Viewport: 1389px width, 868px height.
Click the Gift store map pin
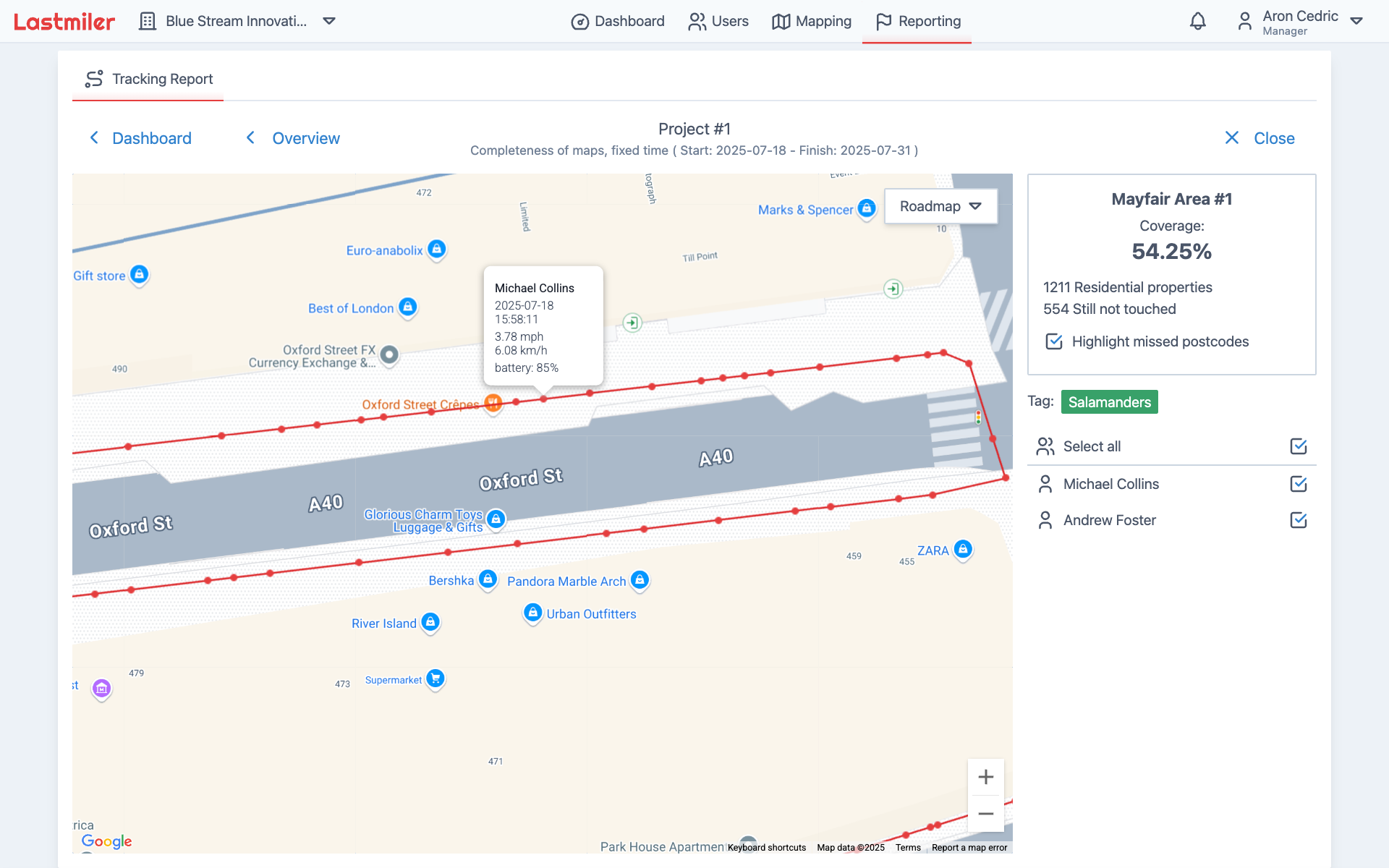(139, 275)
